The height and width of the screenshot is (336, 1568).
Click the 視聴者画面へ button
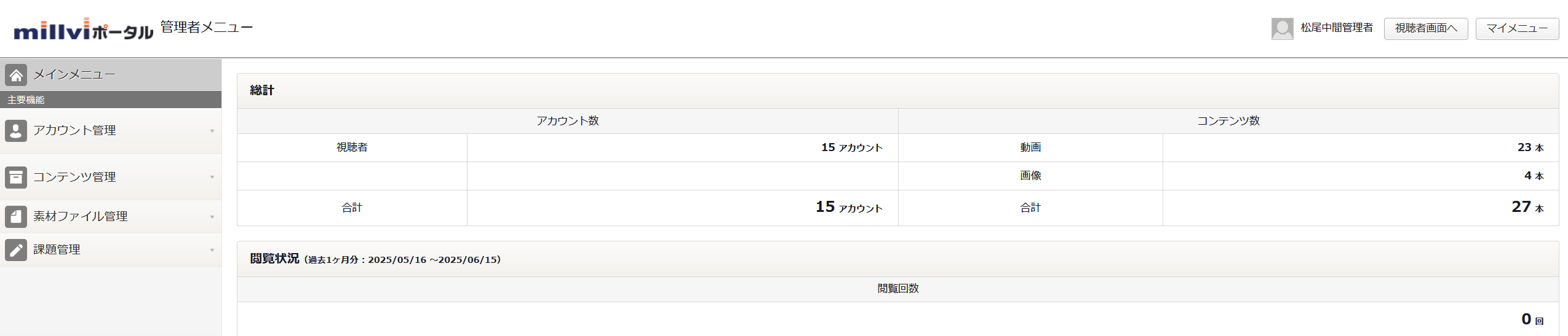point(1426,29)
